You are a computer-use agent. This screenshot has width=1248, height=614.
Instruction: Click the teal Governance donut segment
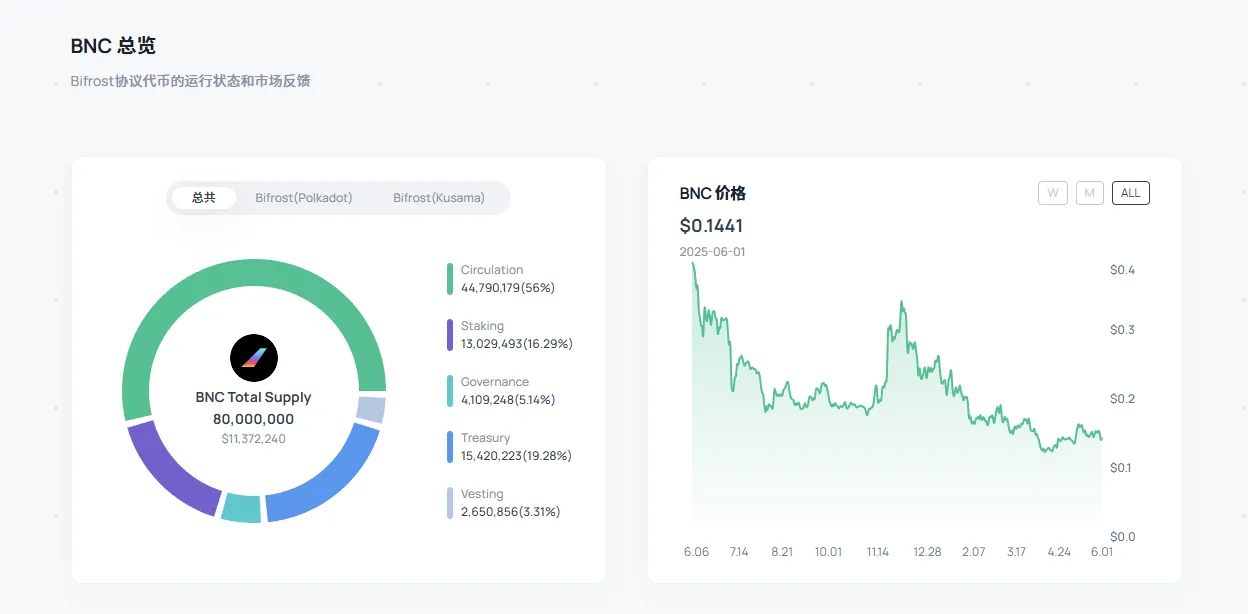[241, 508]
